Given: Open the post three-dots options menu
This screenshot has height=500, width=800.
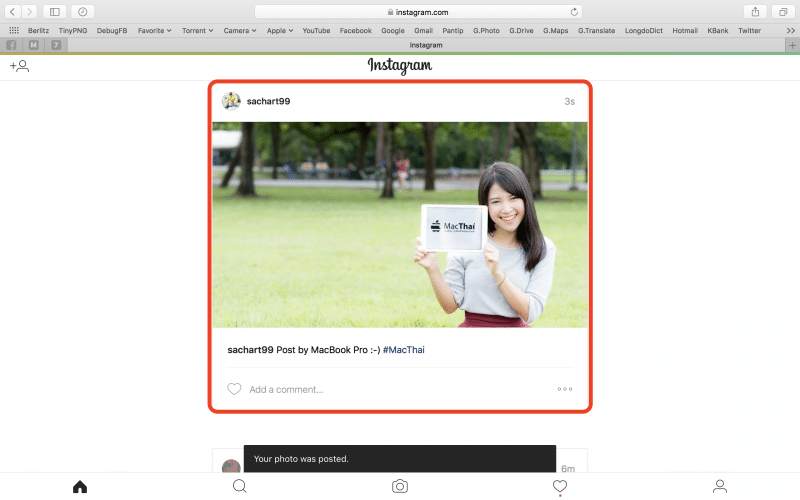Looking at the screenshot, I should coord(565,389).
